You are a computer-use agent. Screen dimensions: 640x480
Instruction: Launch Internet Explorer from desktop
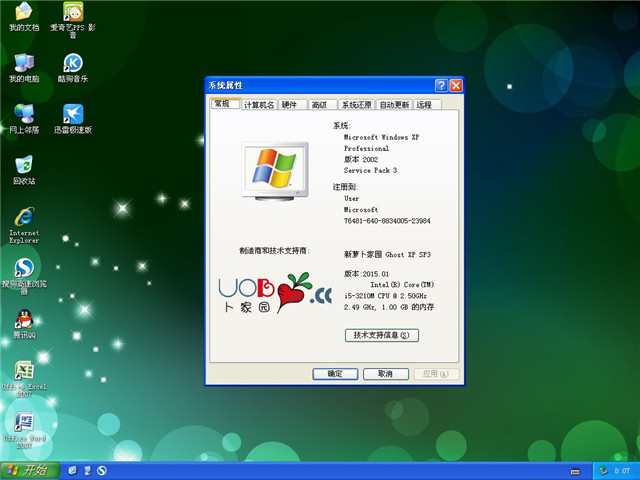[23, 218]
